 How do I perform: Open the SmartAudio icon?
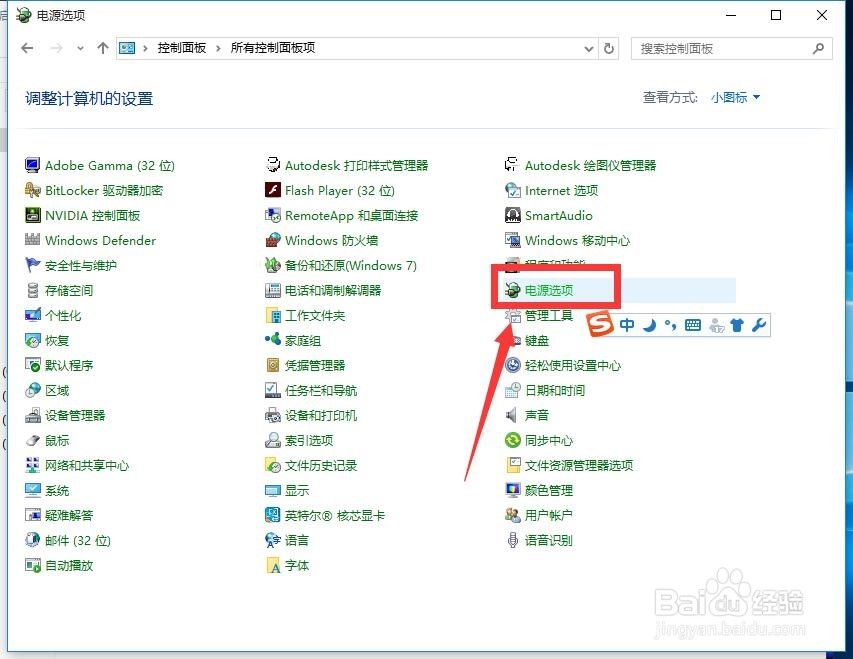pos(512,215)
